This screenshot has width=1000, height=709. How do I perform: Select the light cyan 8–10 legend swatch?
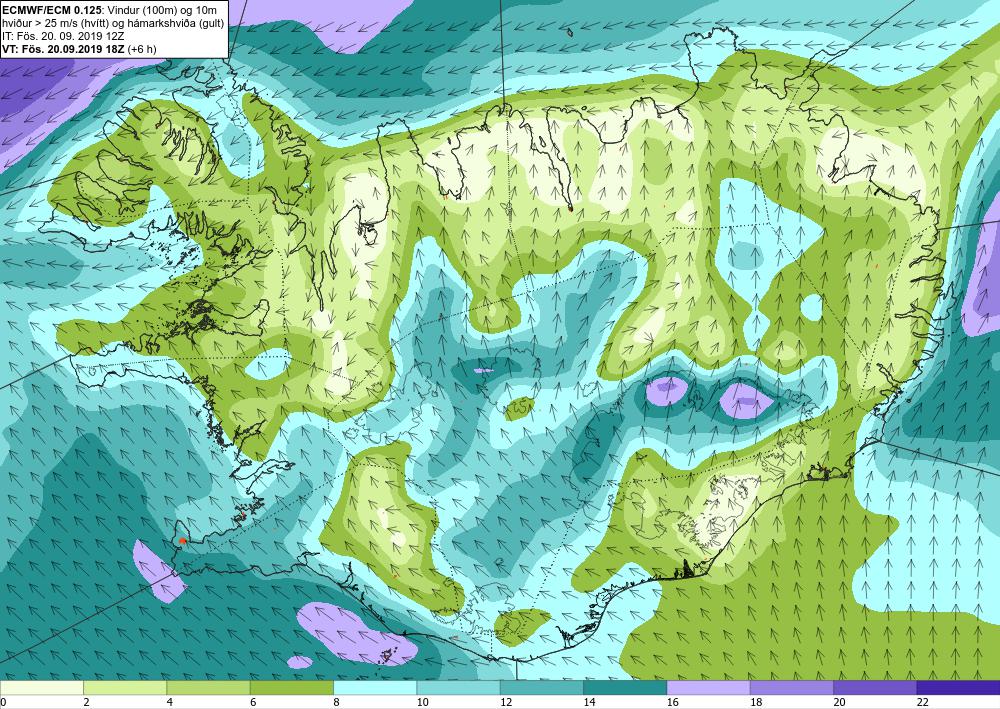[x=375, y=687]
